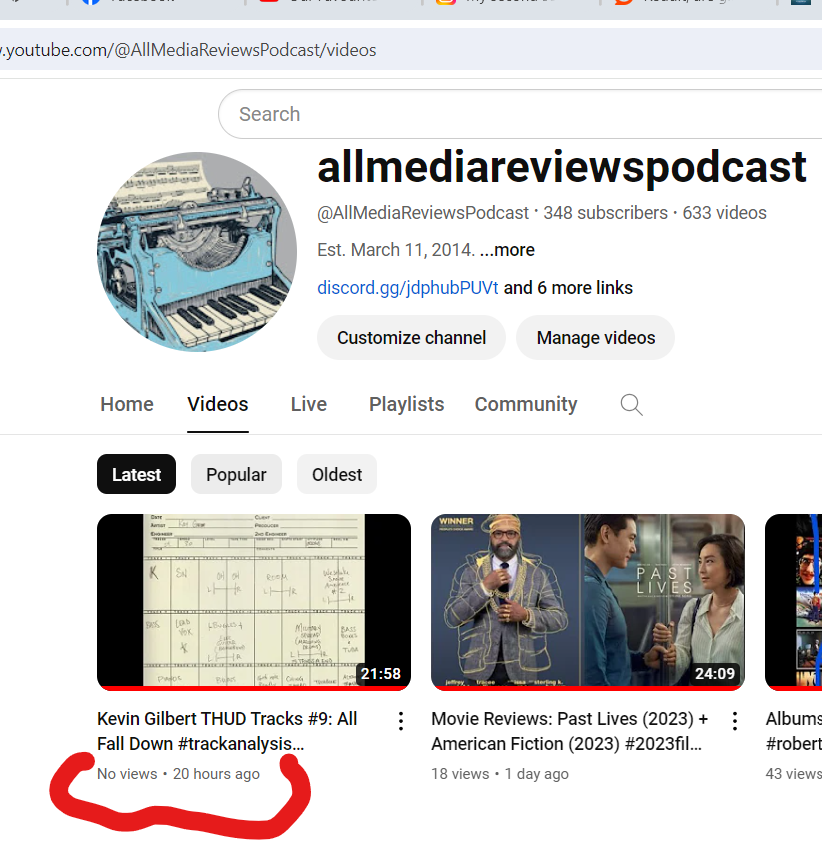Switch to the Home tab

click(127, 404)
